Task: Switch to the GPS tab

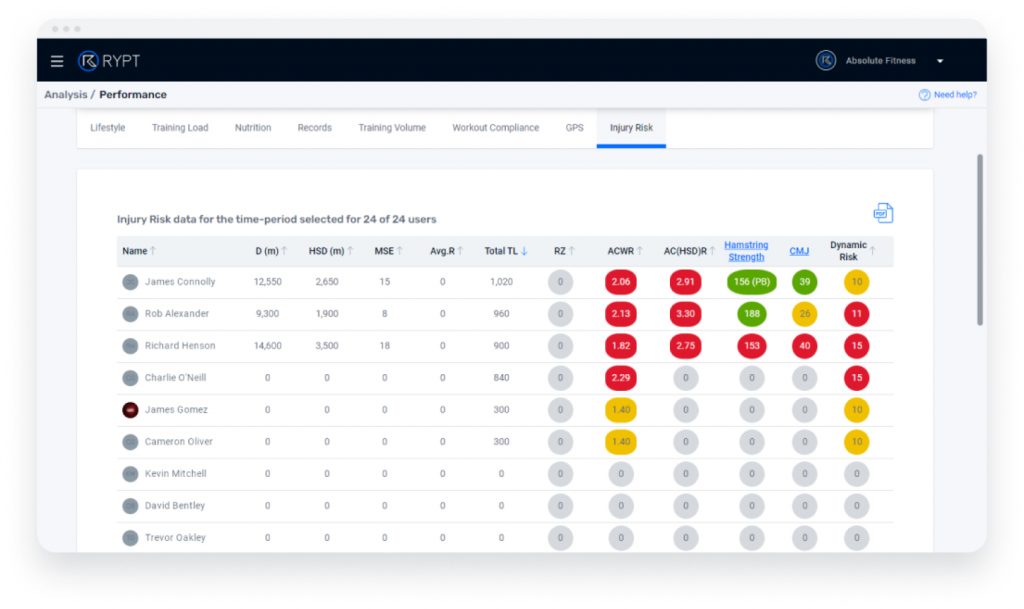Action: point(575,128)
